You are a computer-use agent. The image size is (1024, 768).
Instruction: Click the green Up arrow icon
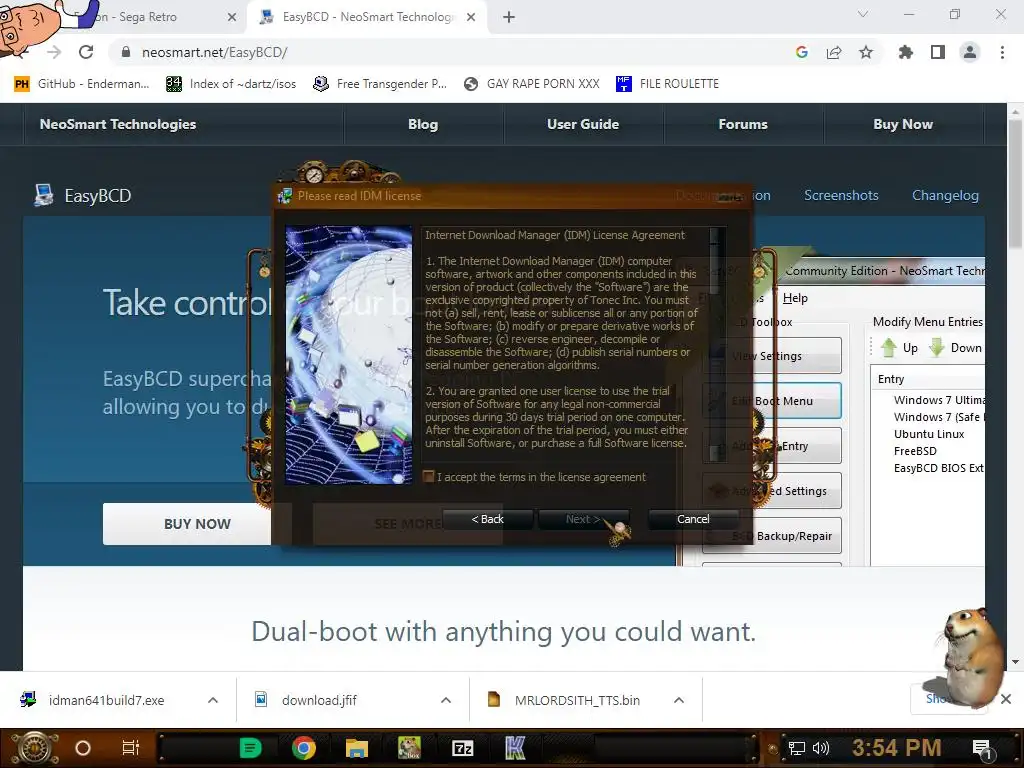pyautogui.click(x=888, y=347)
